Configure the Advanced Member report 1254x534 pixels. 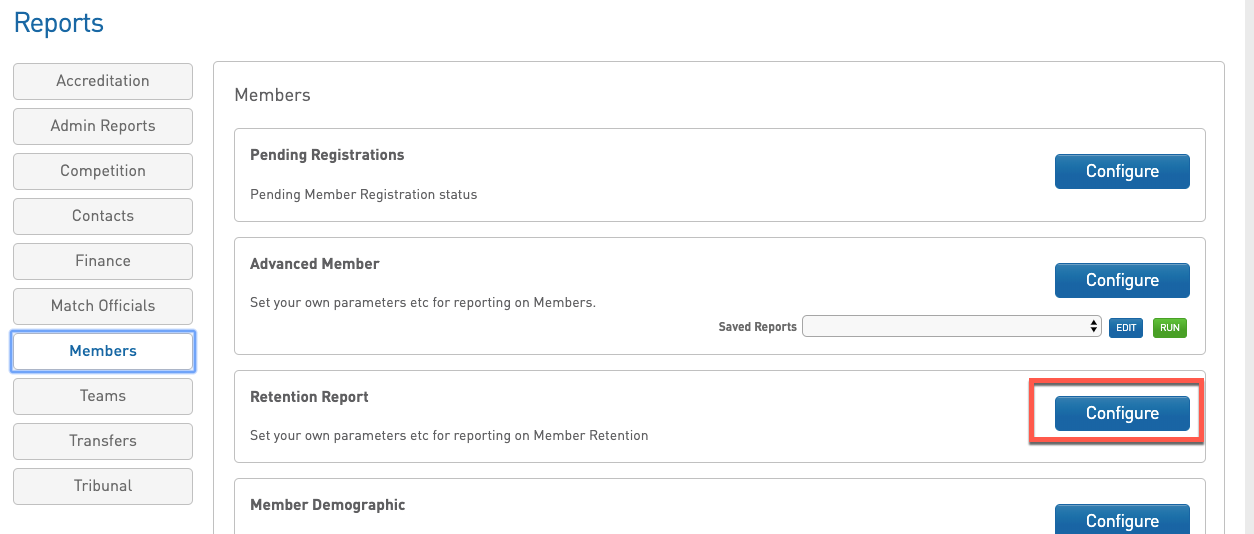tap(1122, 280)
